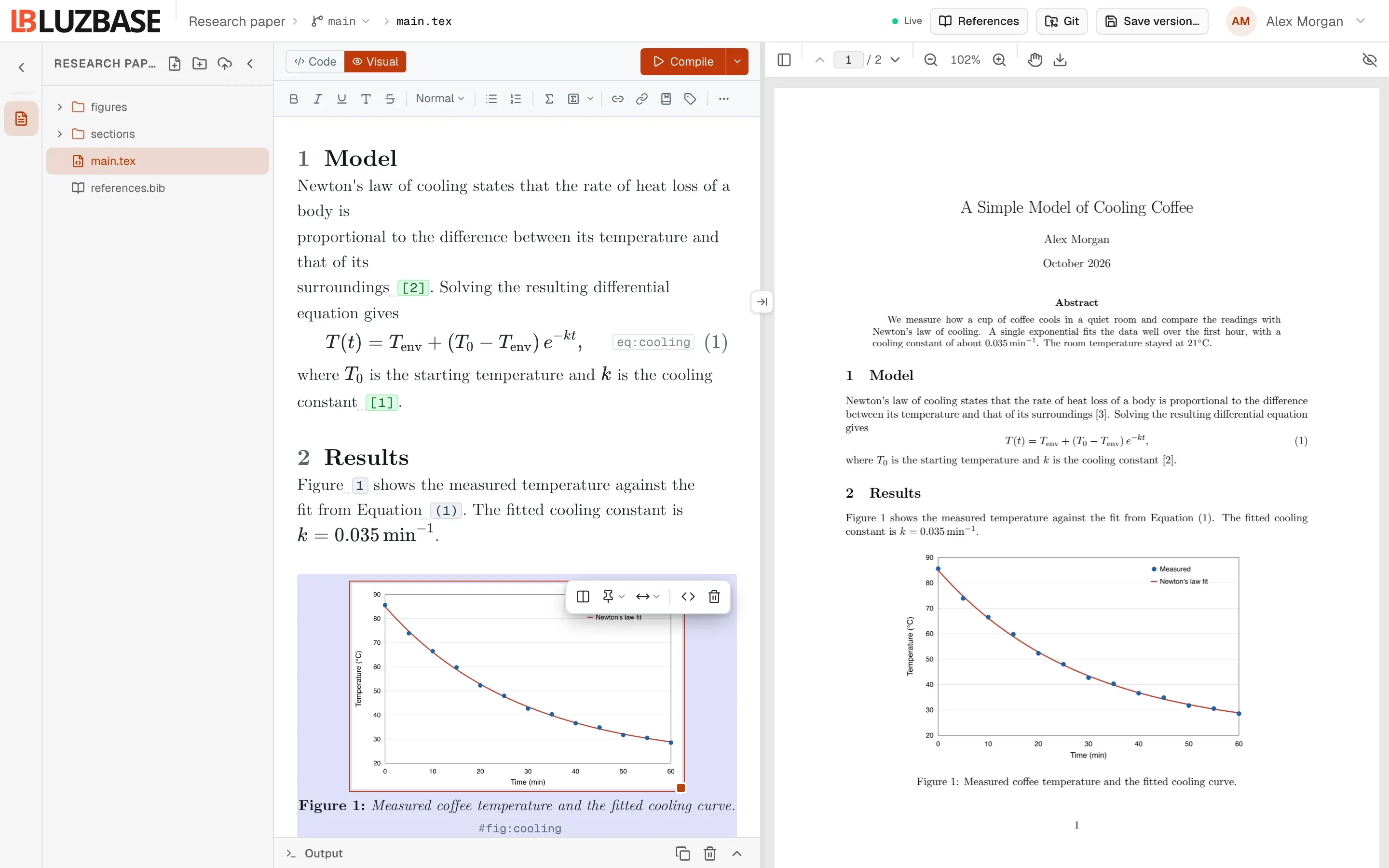Collapse the editor pane with arrow handle
This screenshot has width=1389, height=868.
click(x=762, y=302)
